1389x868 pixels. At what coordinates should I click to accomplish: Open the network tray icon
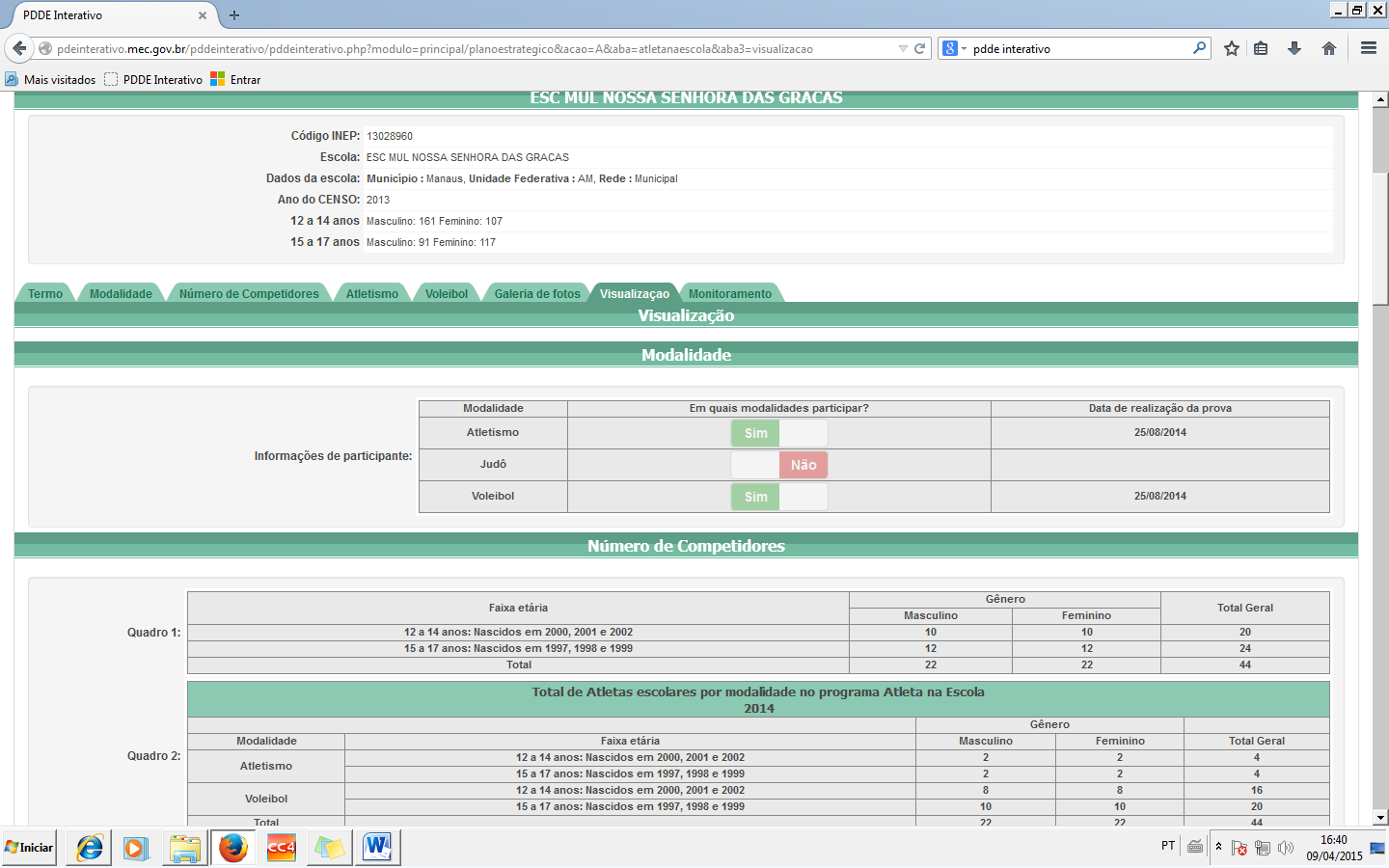tap(1263, 848)
